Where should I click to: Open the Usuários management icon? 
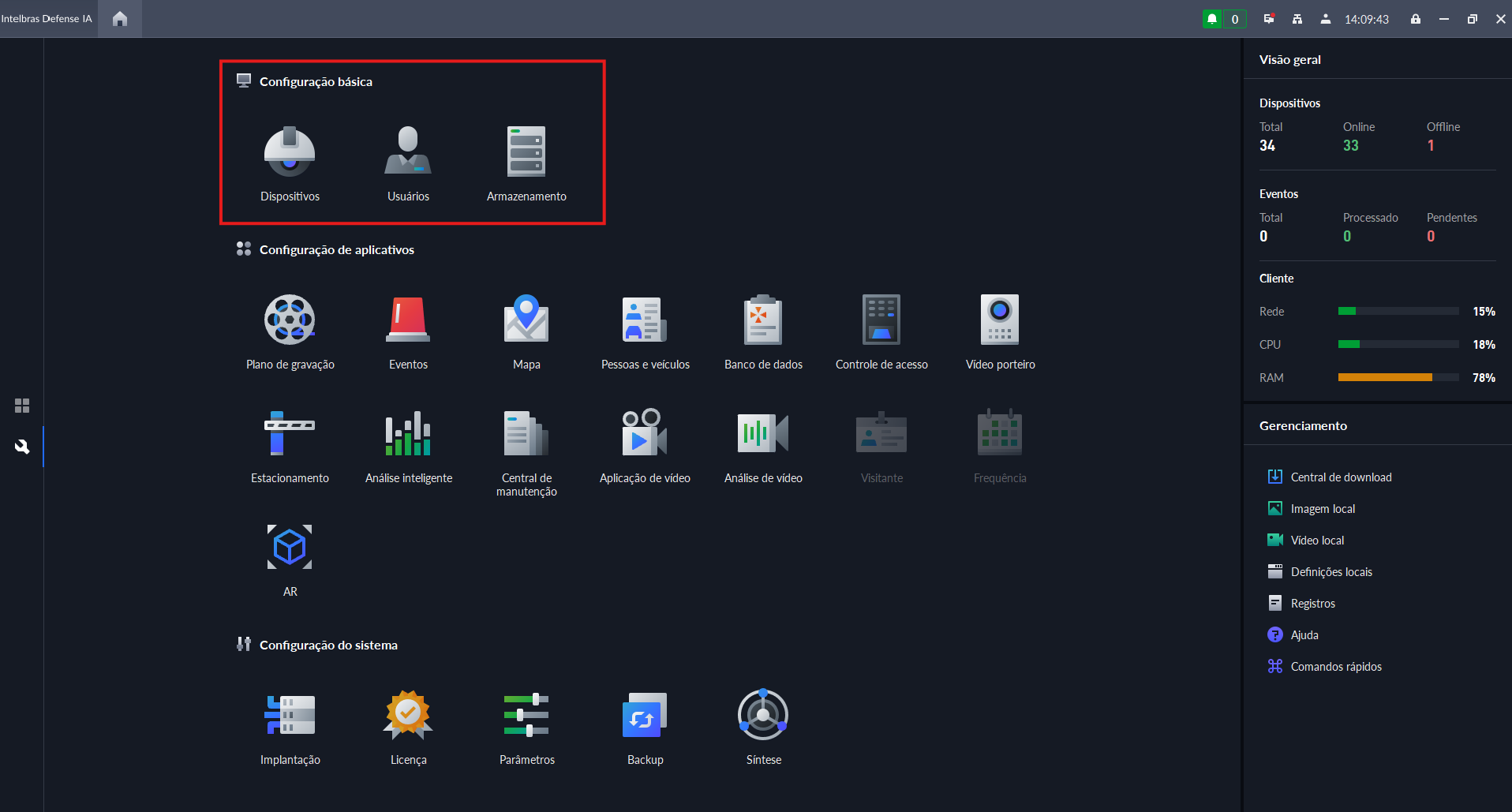tap(408, 153)
